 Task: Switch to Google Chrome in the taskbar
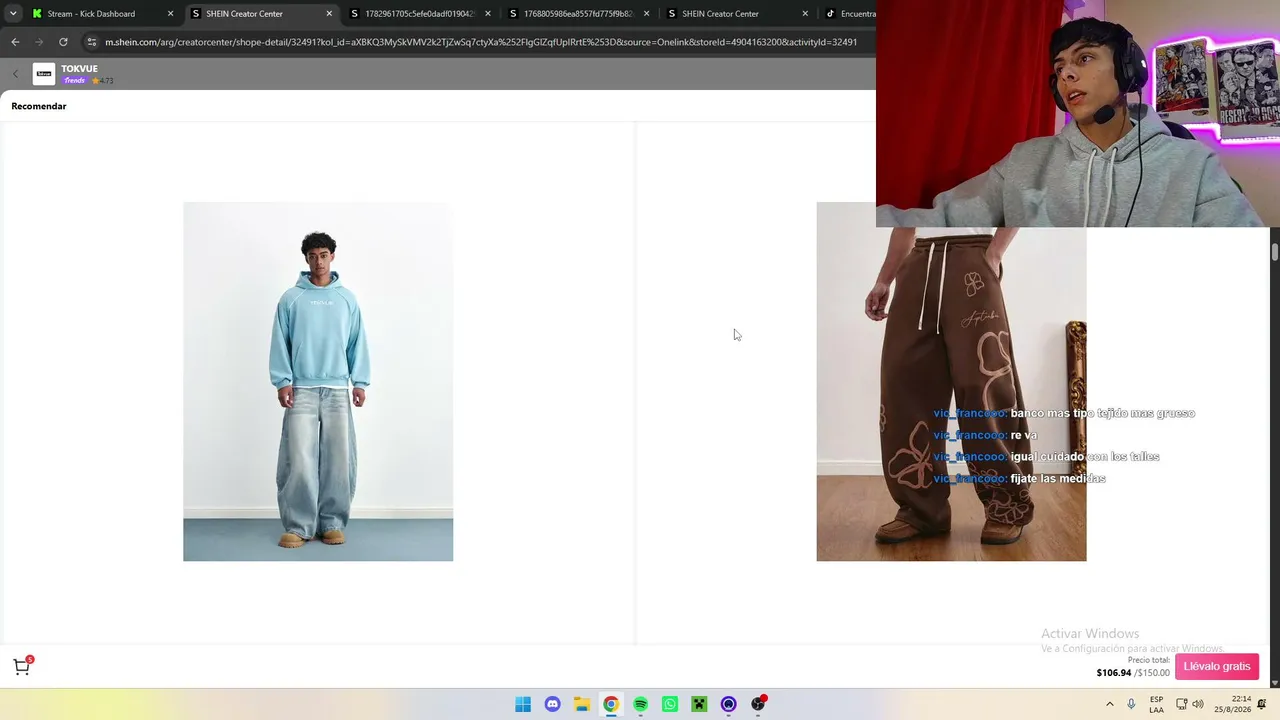click(611, 704)
